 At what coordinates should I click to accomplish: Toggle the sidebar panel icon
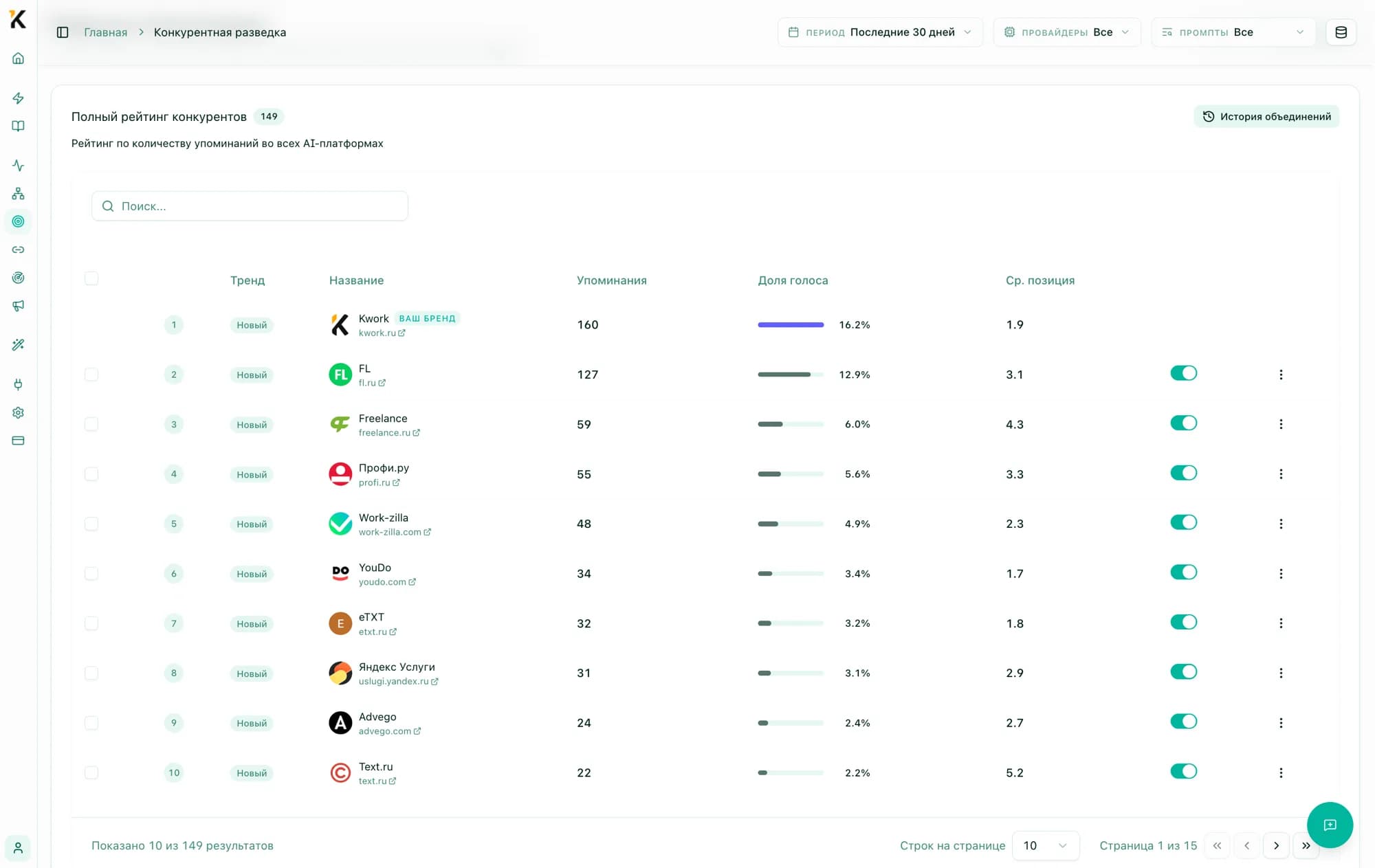[x=63, y=32]
